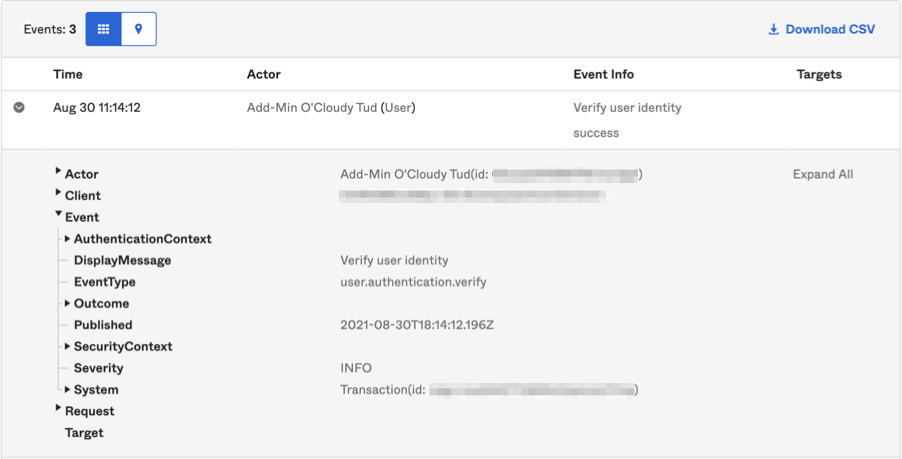Click the Download CSV link

click(x=821, y=29)
